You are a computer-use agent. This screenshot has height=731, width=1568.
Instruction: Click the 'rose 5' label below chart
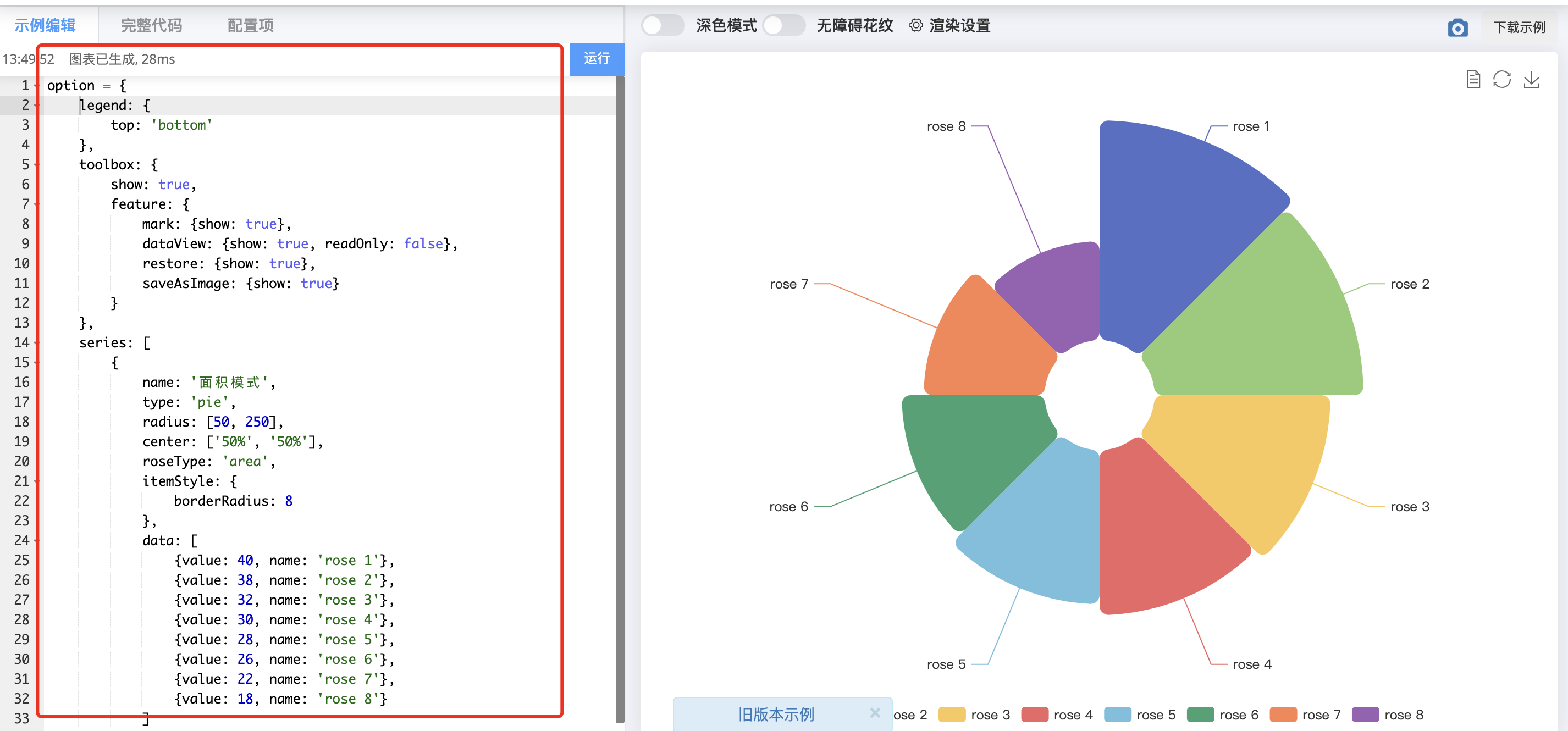pos(946,664)
